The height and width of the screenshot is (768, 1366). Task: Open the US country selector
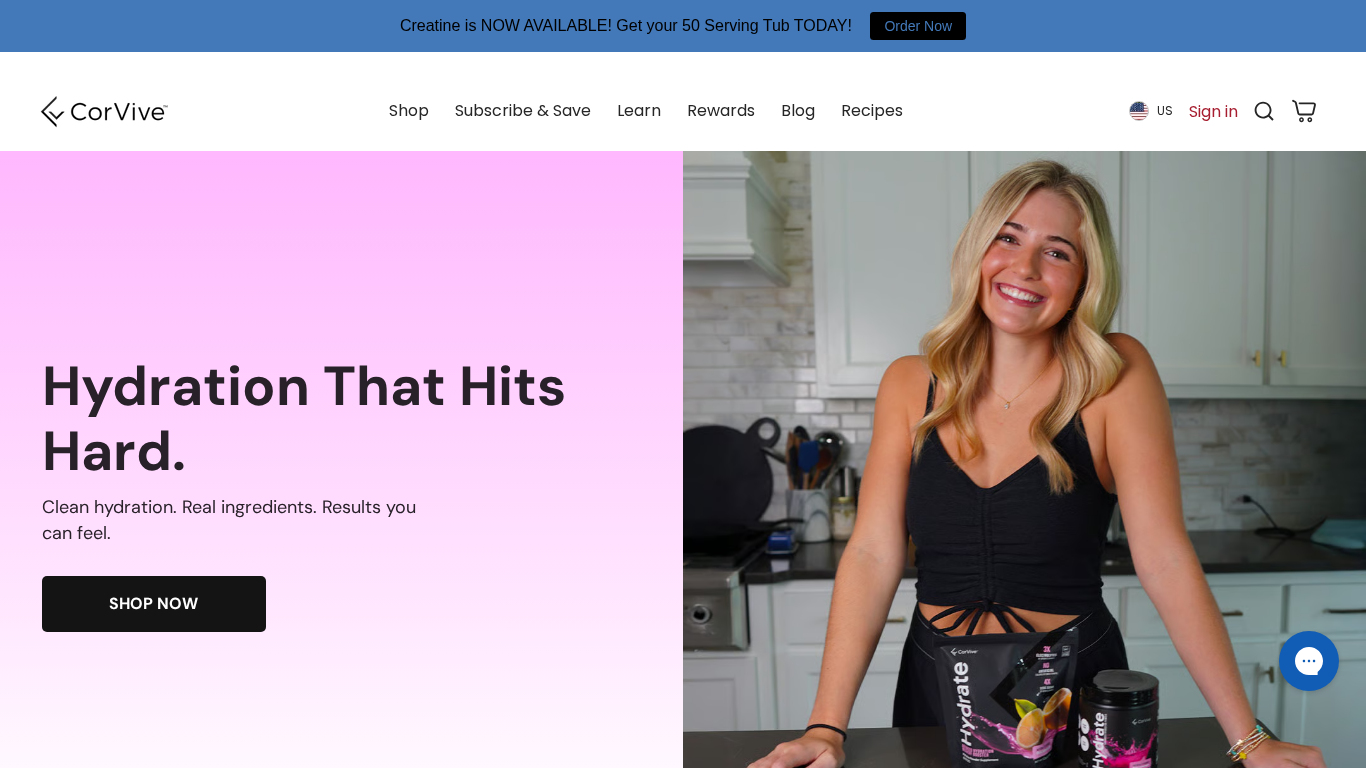click(1151, 111)
